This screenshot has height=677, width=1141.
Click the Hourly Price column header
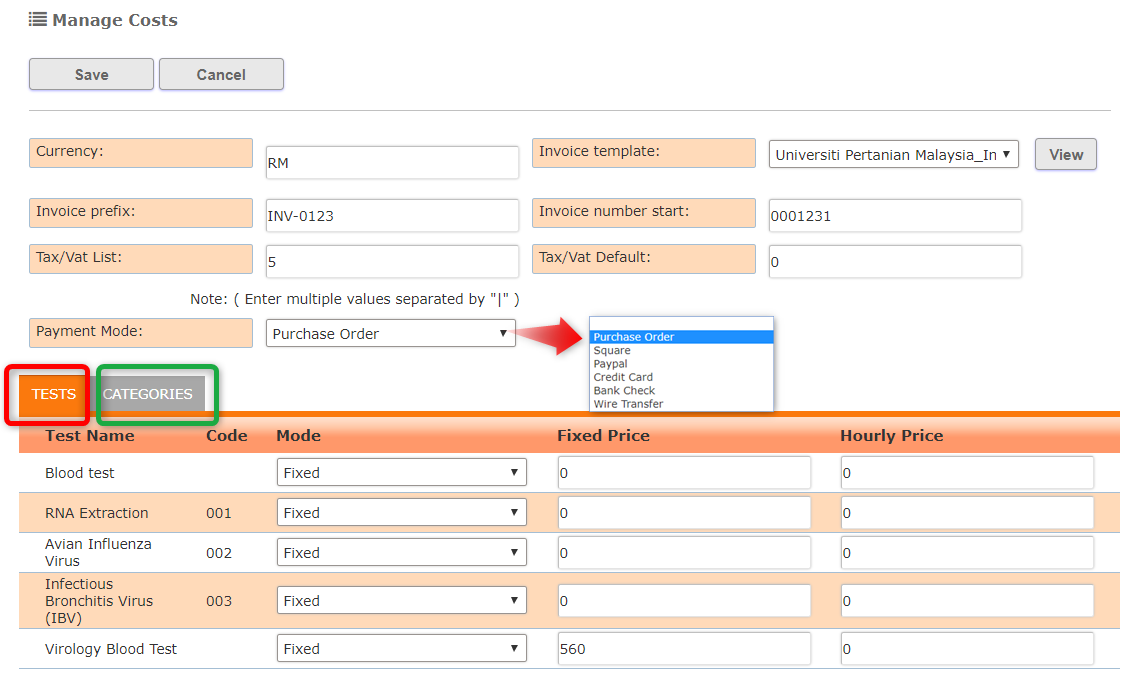tap(891, 435)
